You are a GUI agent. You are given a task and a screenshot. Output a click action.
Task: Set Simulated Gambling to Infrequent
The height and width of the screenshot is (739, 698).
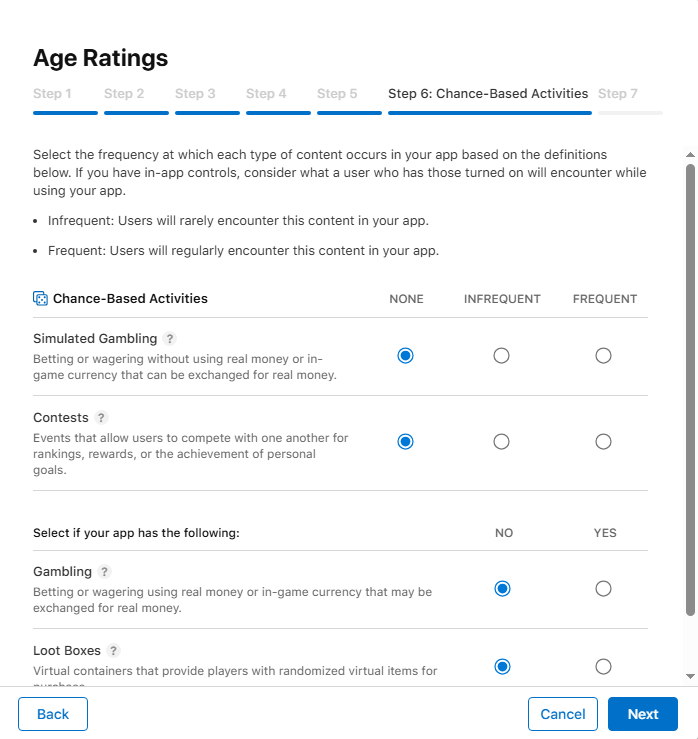pyautogui.click(x=502, y=356)
